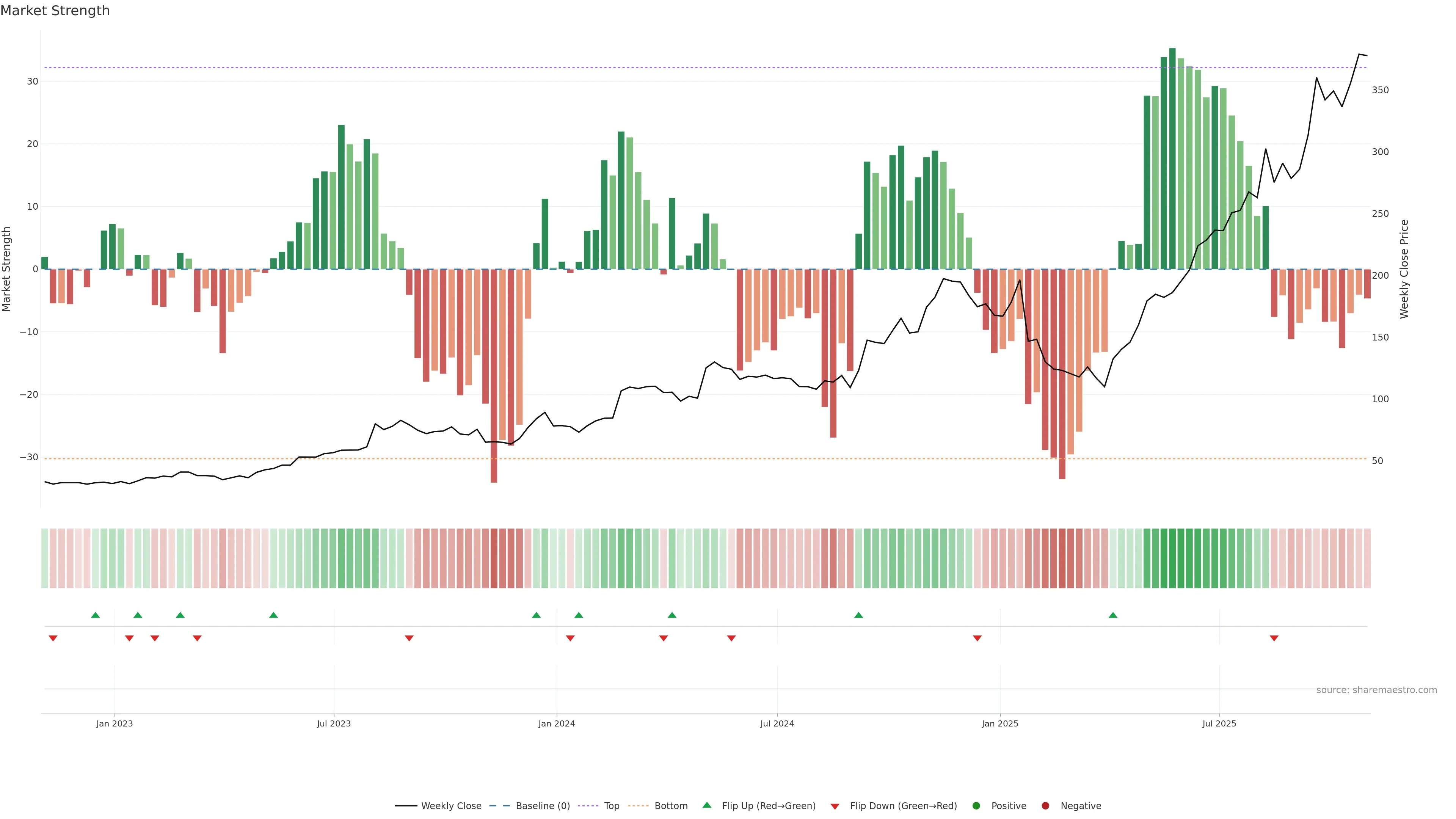
Task: Click the Weekly Close Price axis title
Action: (x=1404, y=269)
